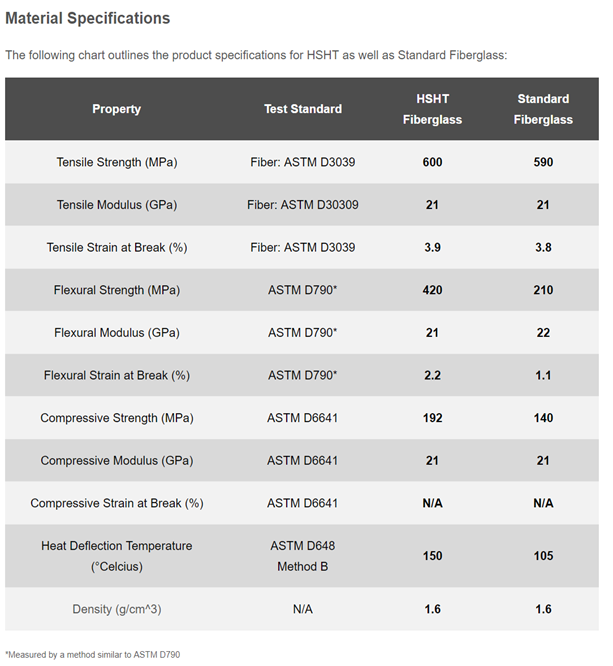
Task: Click the Compressive Strain at Break label
Action: click(117, 503)
